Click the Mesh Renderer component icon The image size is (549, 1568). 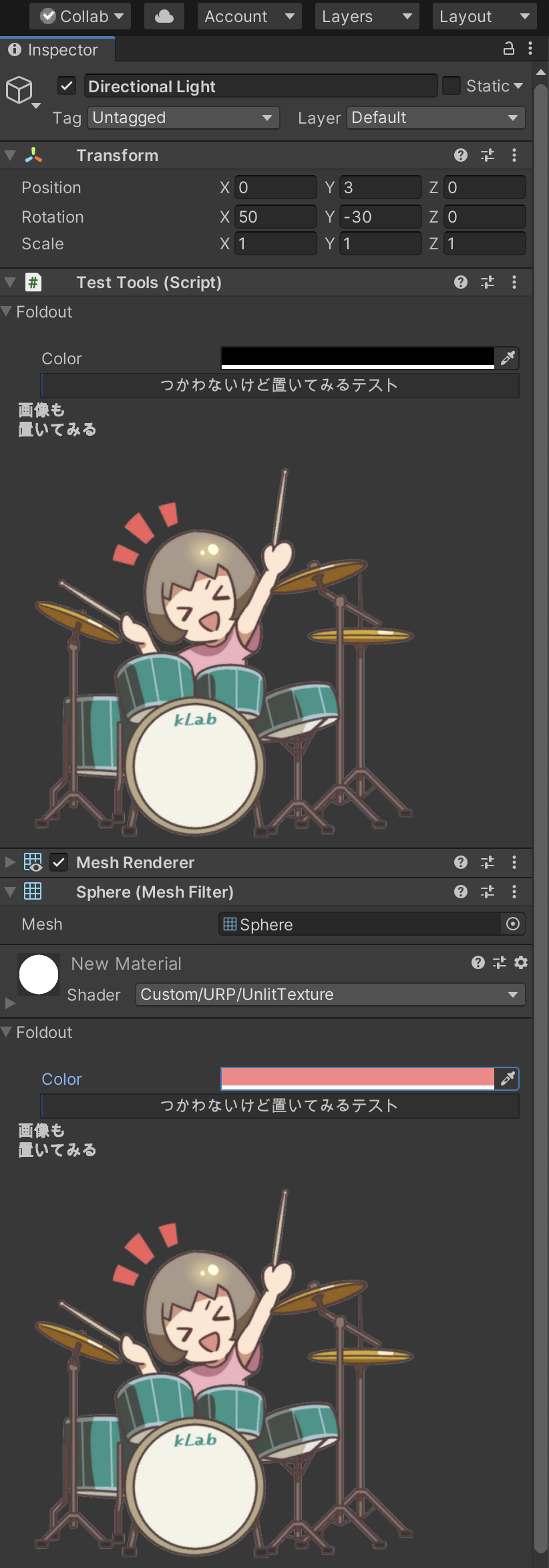pyautogui.click(x=33, y=862)
